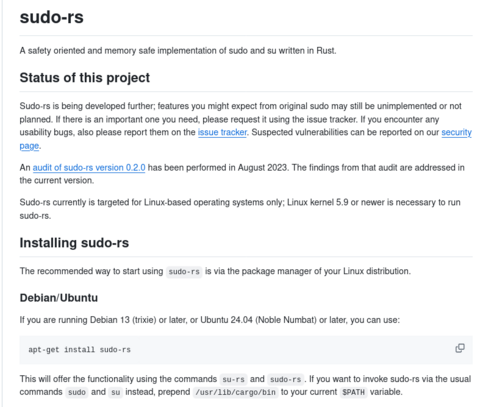The height and width of the screenshot is (407, 480).
Task: Click the project description line mentioning Rust
Action: click(178, 51)
